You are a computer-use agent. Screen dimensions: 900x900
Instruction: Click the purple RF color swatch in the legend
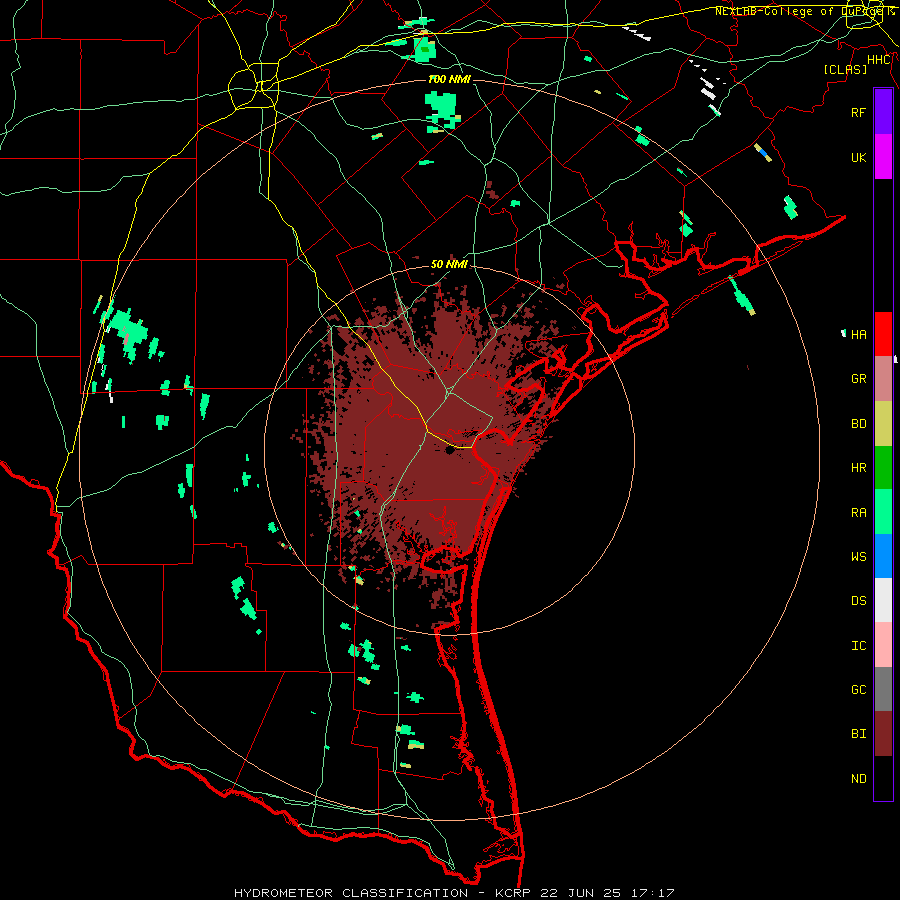pyautogui.click(x=883, y=112)
